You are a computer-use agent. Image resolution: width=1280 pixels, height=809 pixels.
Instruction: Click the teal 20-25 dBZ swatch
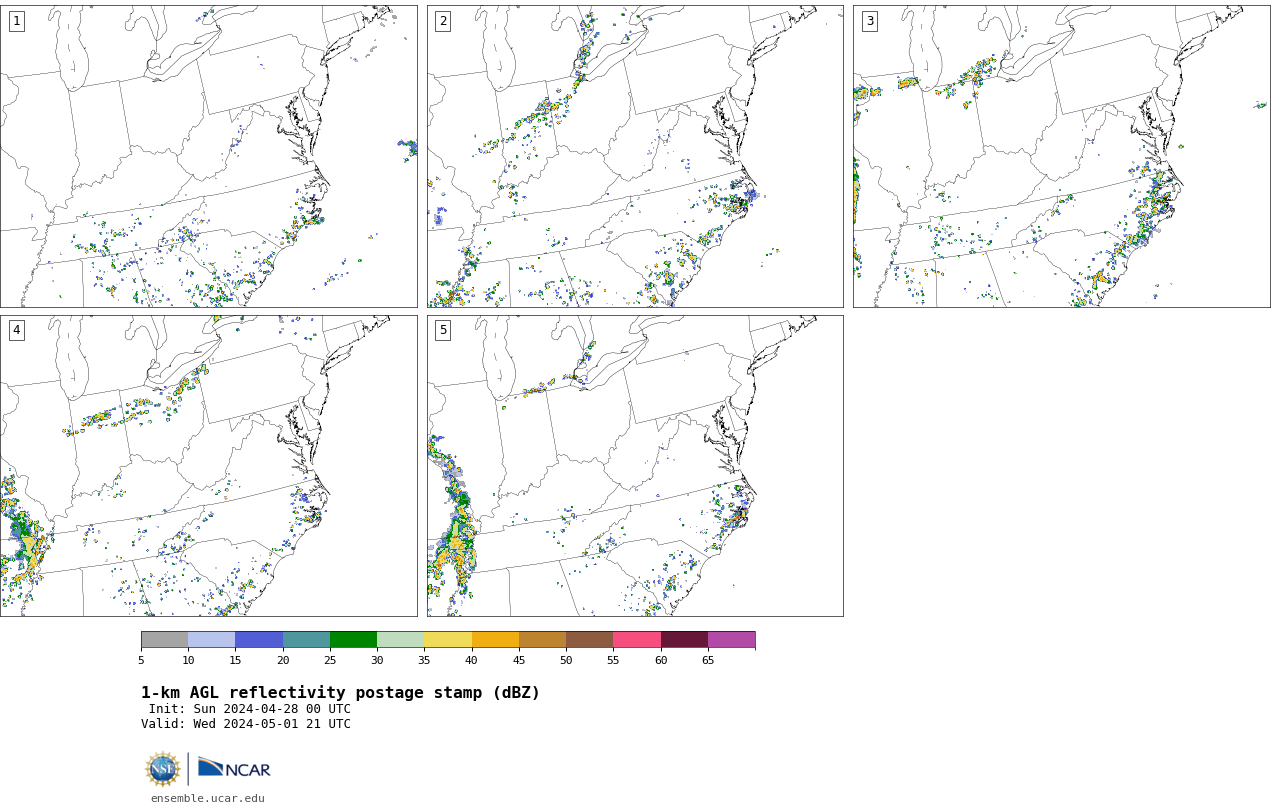pos(306,640)
